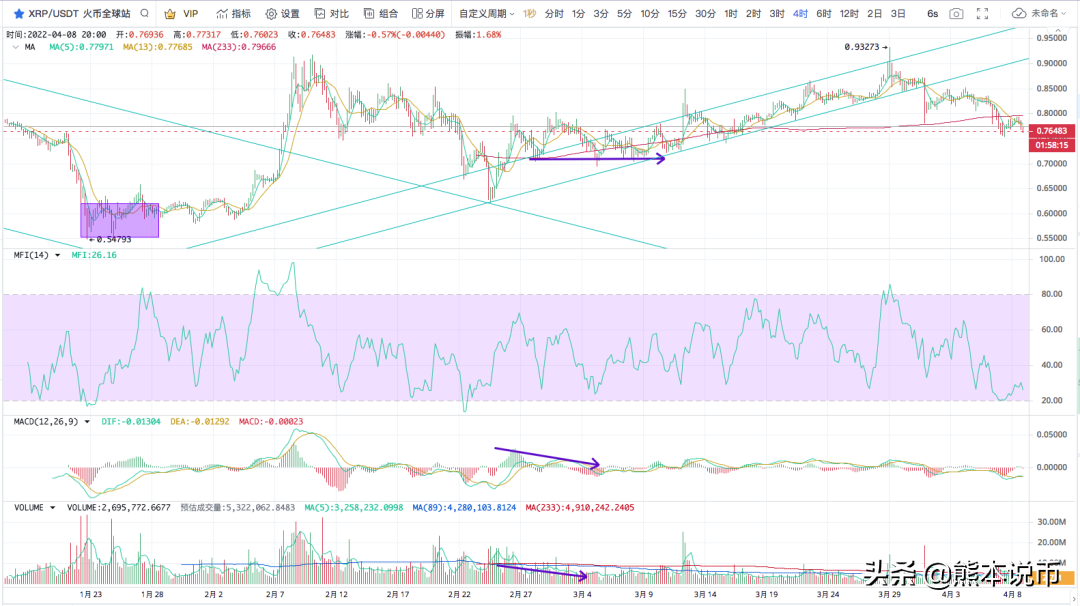Click the 组合 combination tool
The width and height of the screenshot is (1080, 606).
click(x=381, y=14)
